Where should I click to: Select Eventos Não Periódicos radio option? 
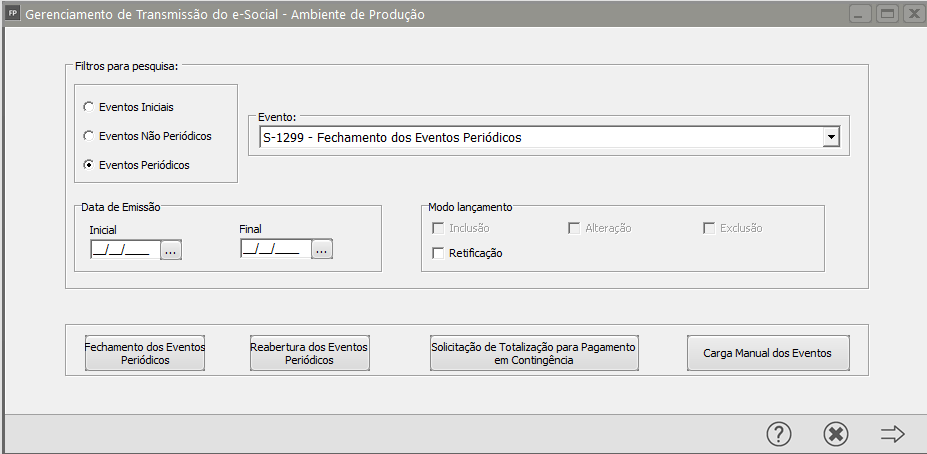coord(89,135)
